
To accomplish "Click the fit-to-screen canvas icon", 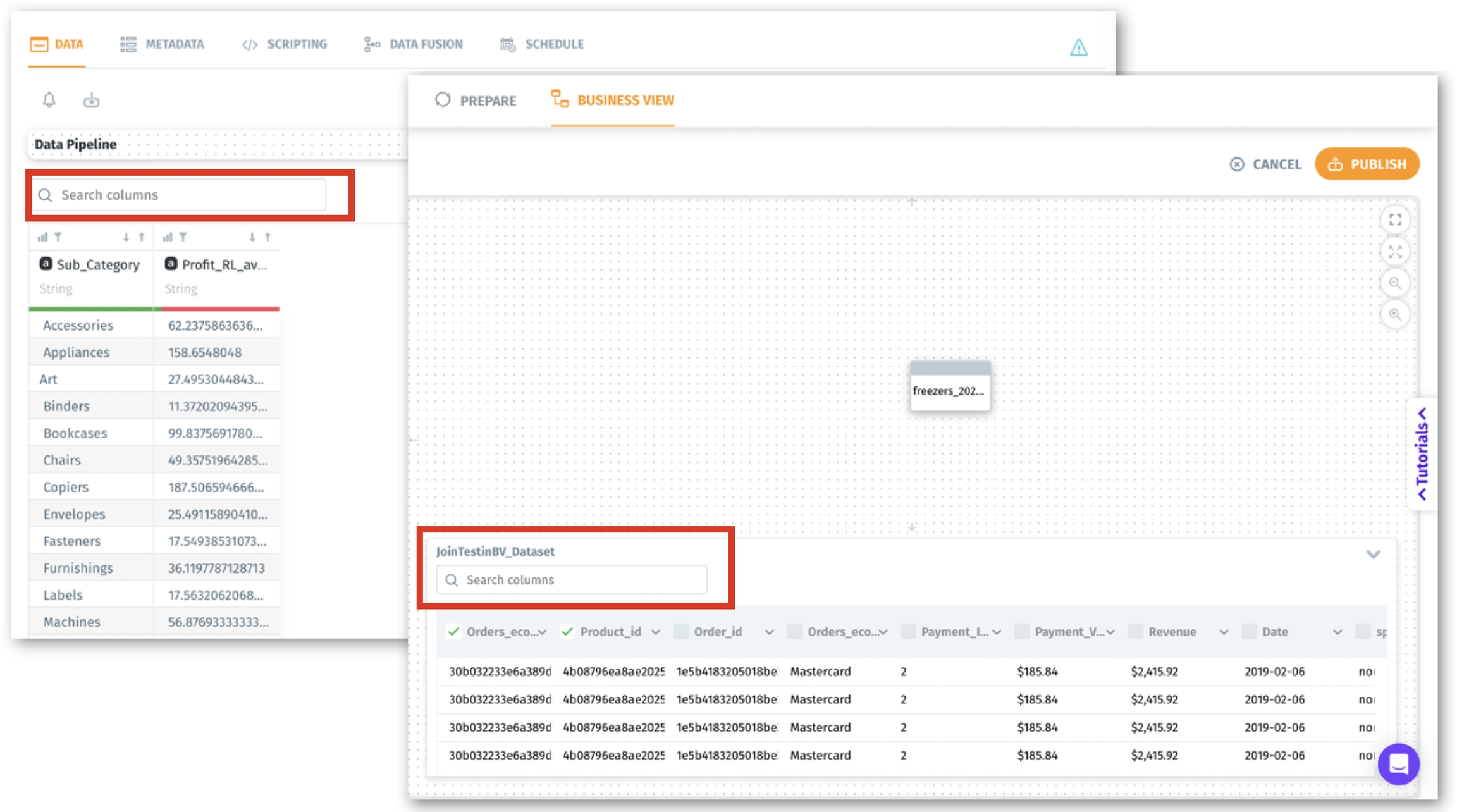I will [x=1395, y=251].
